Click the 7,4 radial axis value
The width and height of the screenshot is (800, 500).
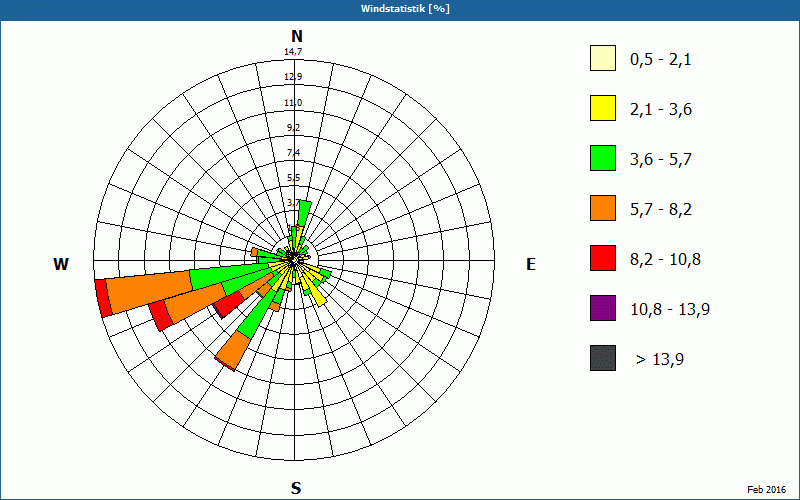click(x=293, y=153)
